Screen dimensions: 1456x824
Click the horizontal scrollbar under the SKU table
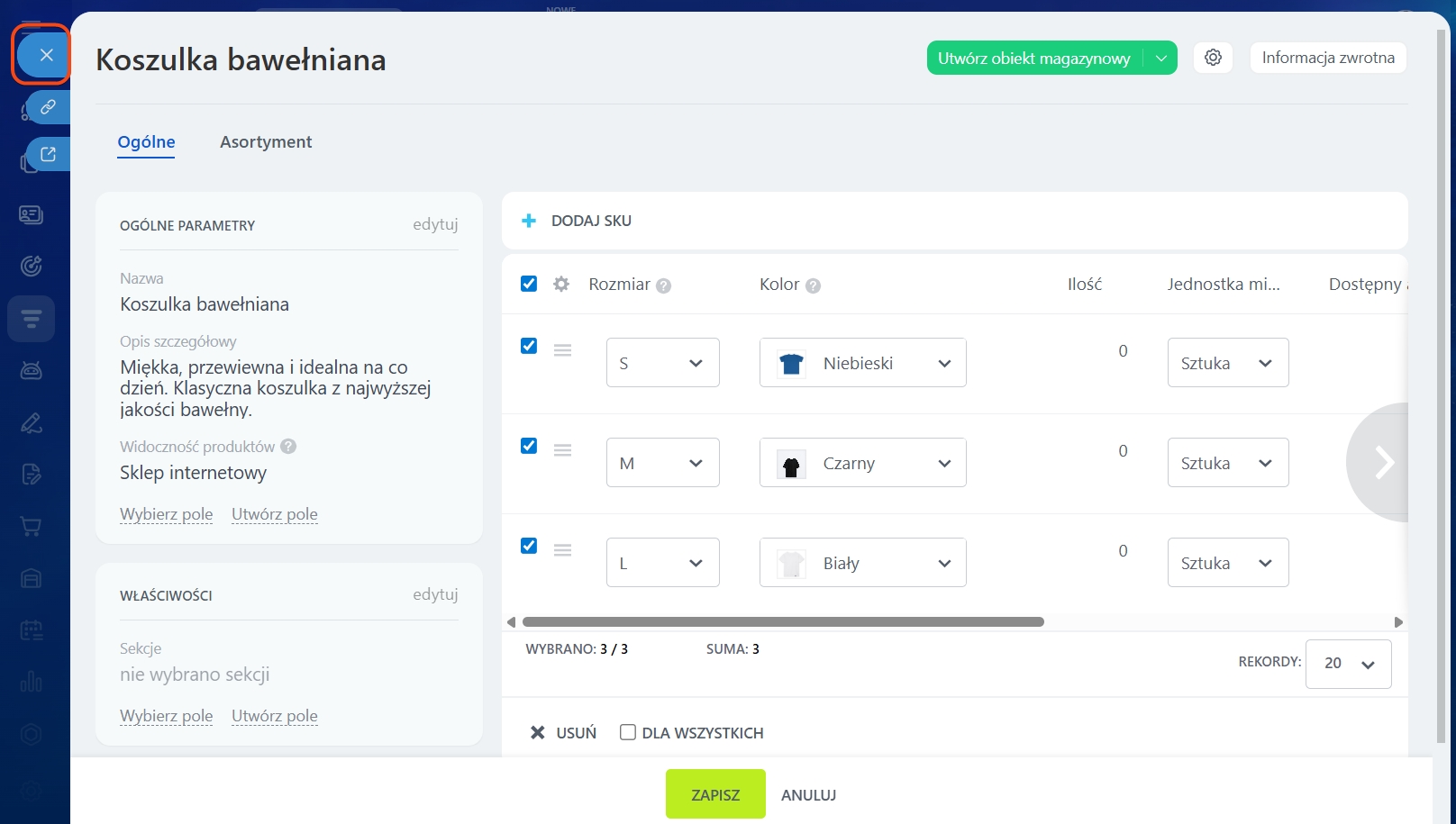click(782, 622)
